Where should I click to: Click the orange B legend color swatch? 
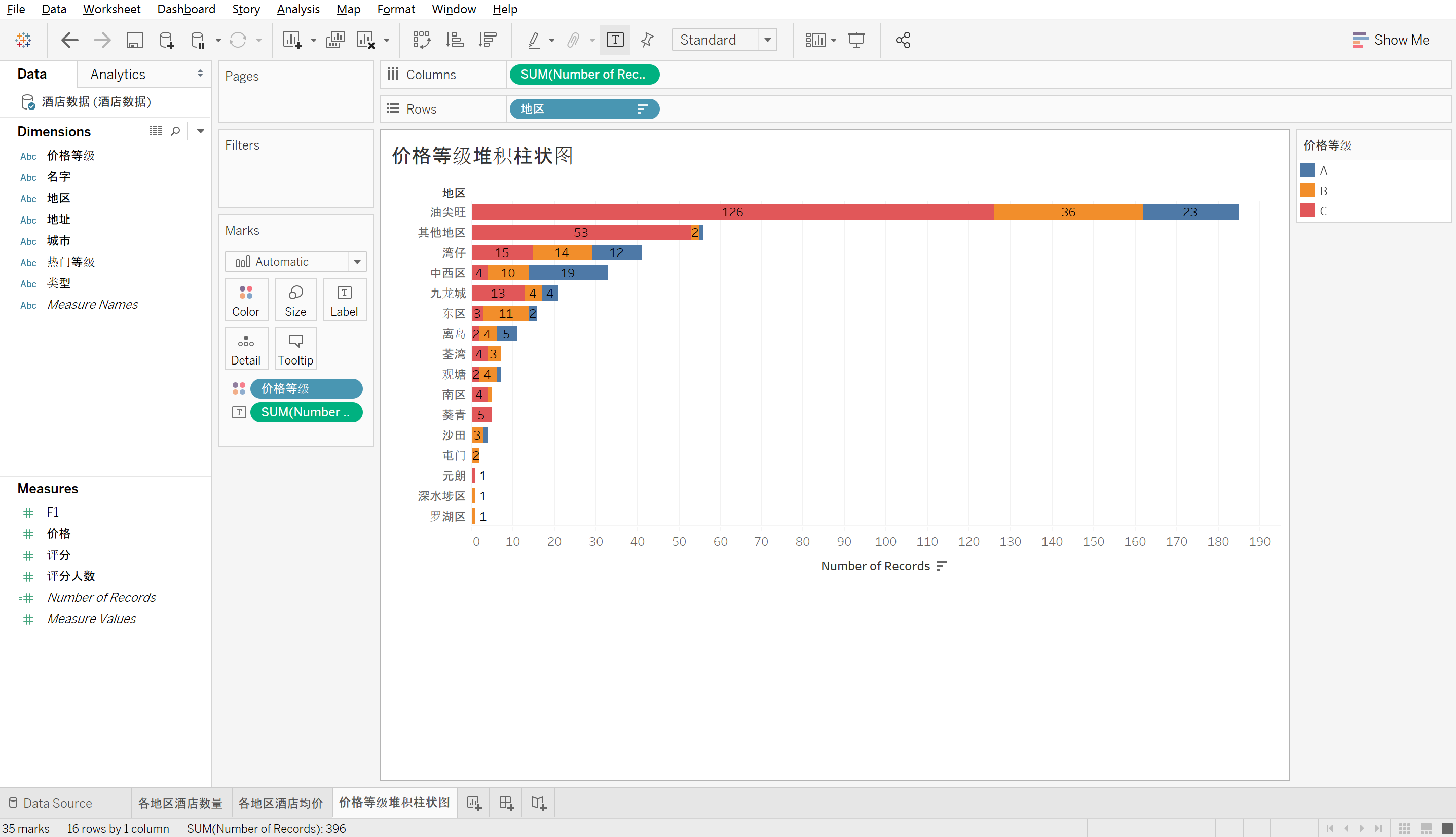pos(1307,190)
